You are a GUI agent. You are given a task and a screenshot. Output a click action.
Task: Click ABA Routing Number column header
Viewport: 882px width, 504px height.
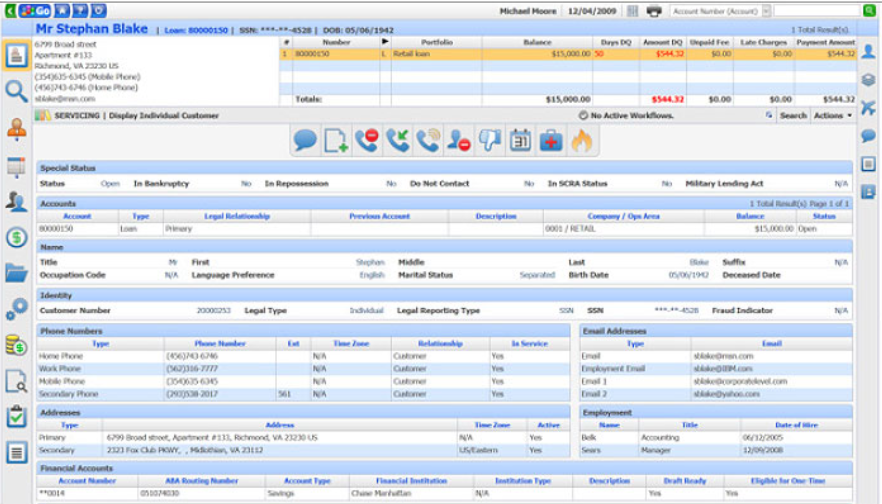201,481
